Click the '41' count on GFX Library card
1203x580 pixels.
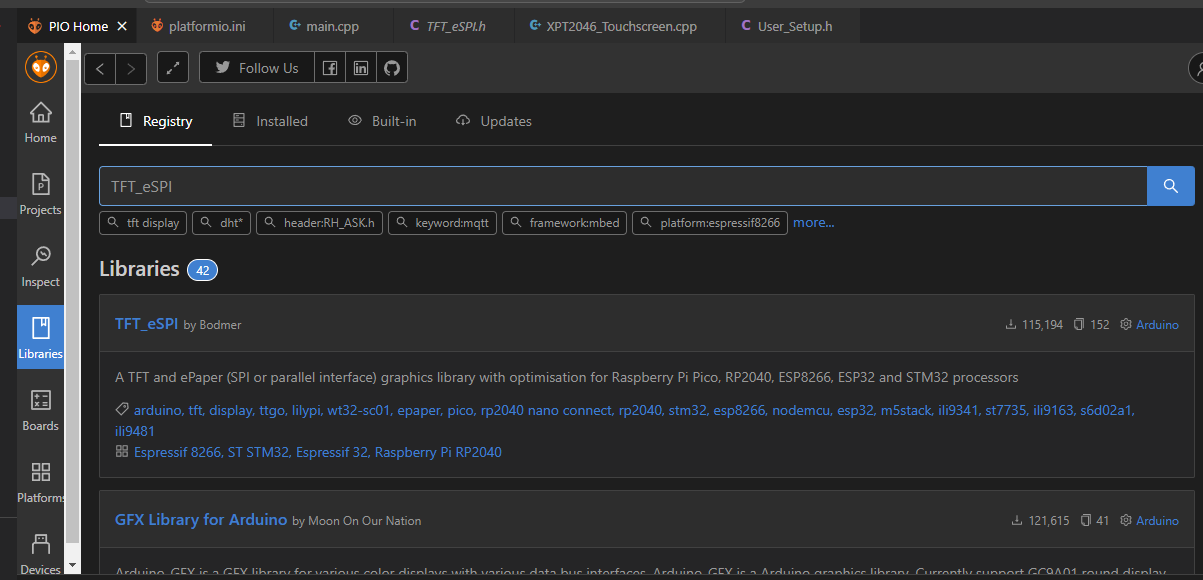point(1103,521)
